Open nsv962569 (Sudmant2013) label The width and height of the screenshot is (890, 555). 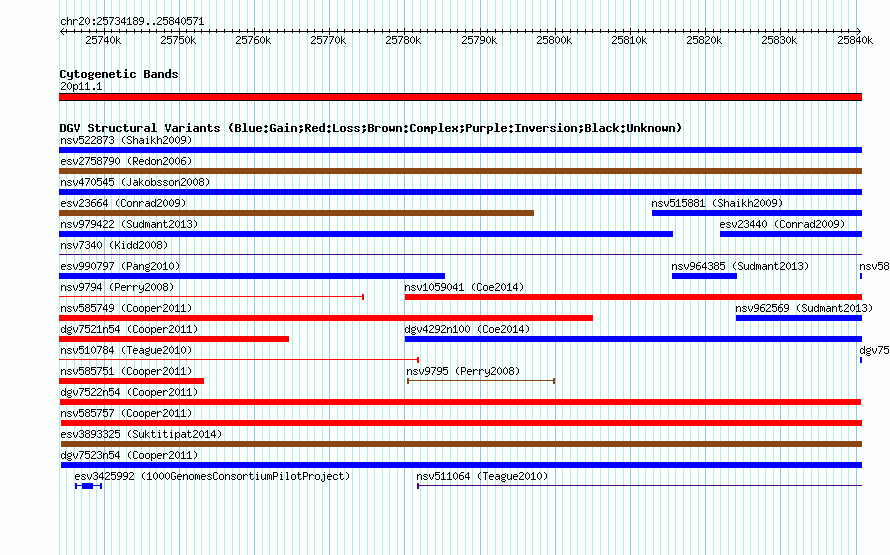tap(804, 308)
